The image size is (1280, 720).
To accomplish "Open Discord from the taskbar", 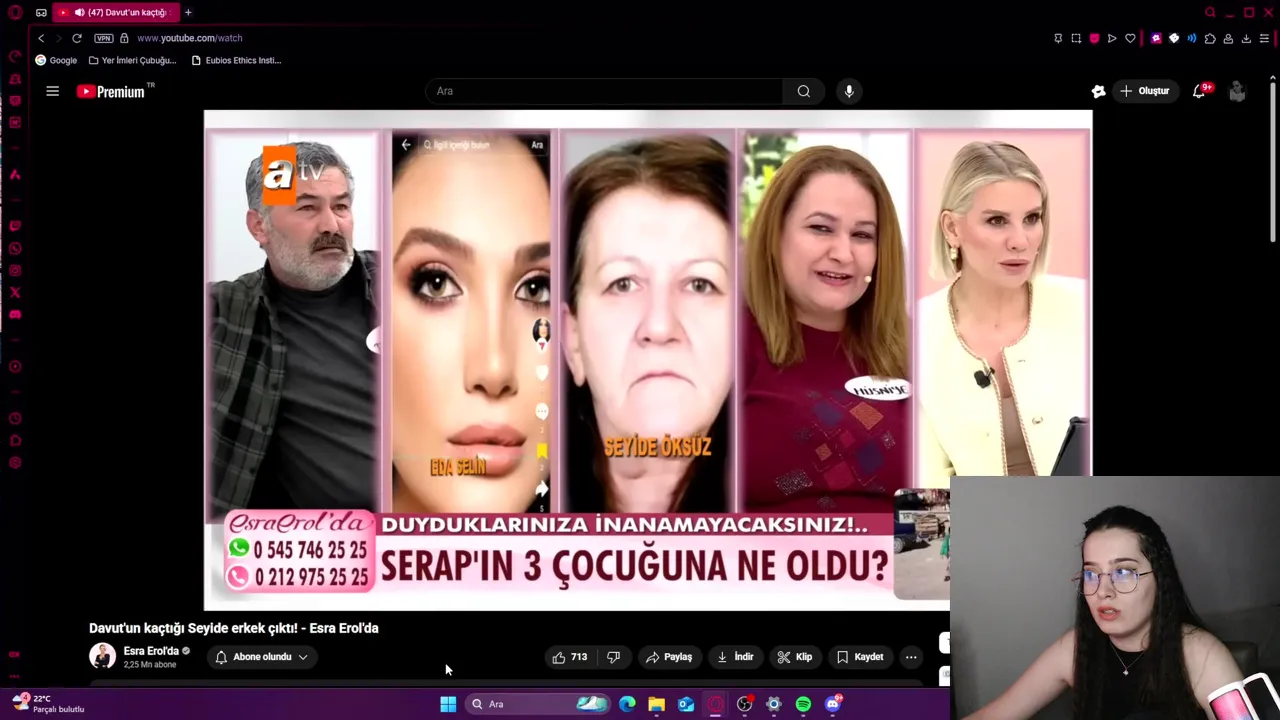I will tap(833, 704).
